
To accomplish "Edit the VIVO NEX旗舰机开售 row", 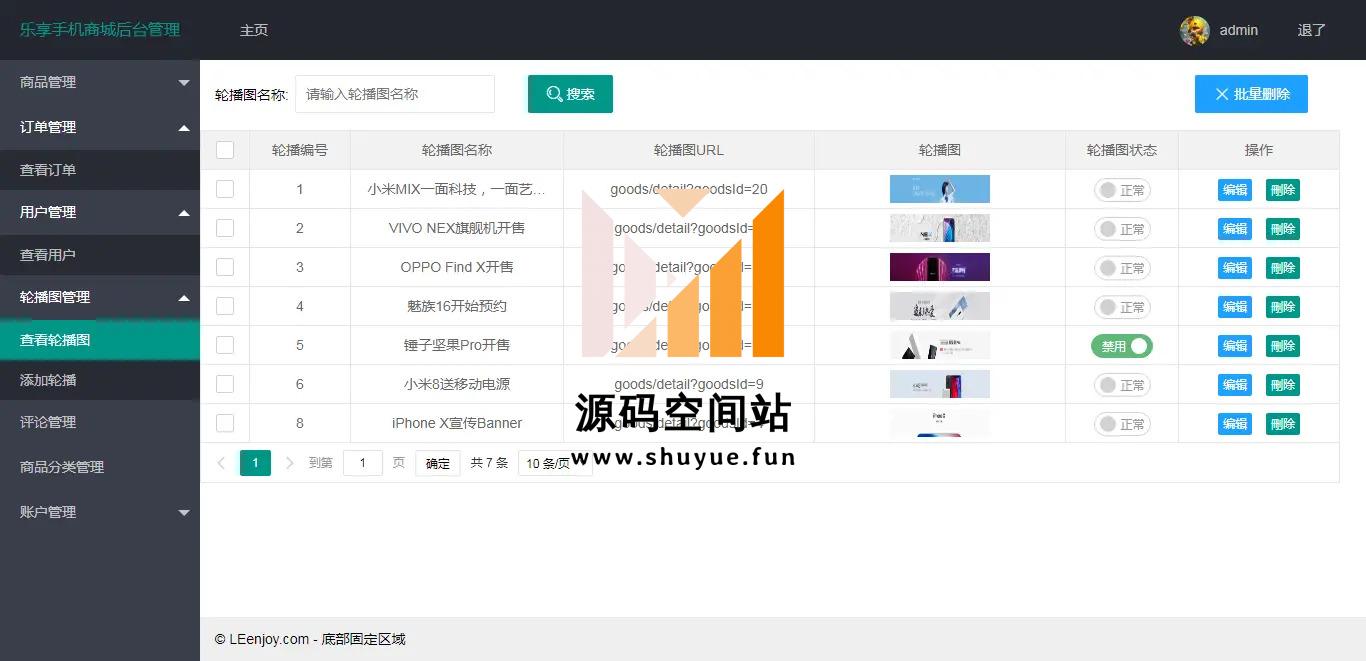I will (x=1235, y=229).
